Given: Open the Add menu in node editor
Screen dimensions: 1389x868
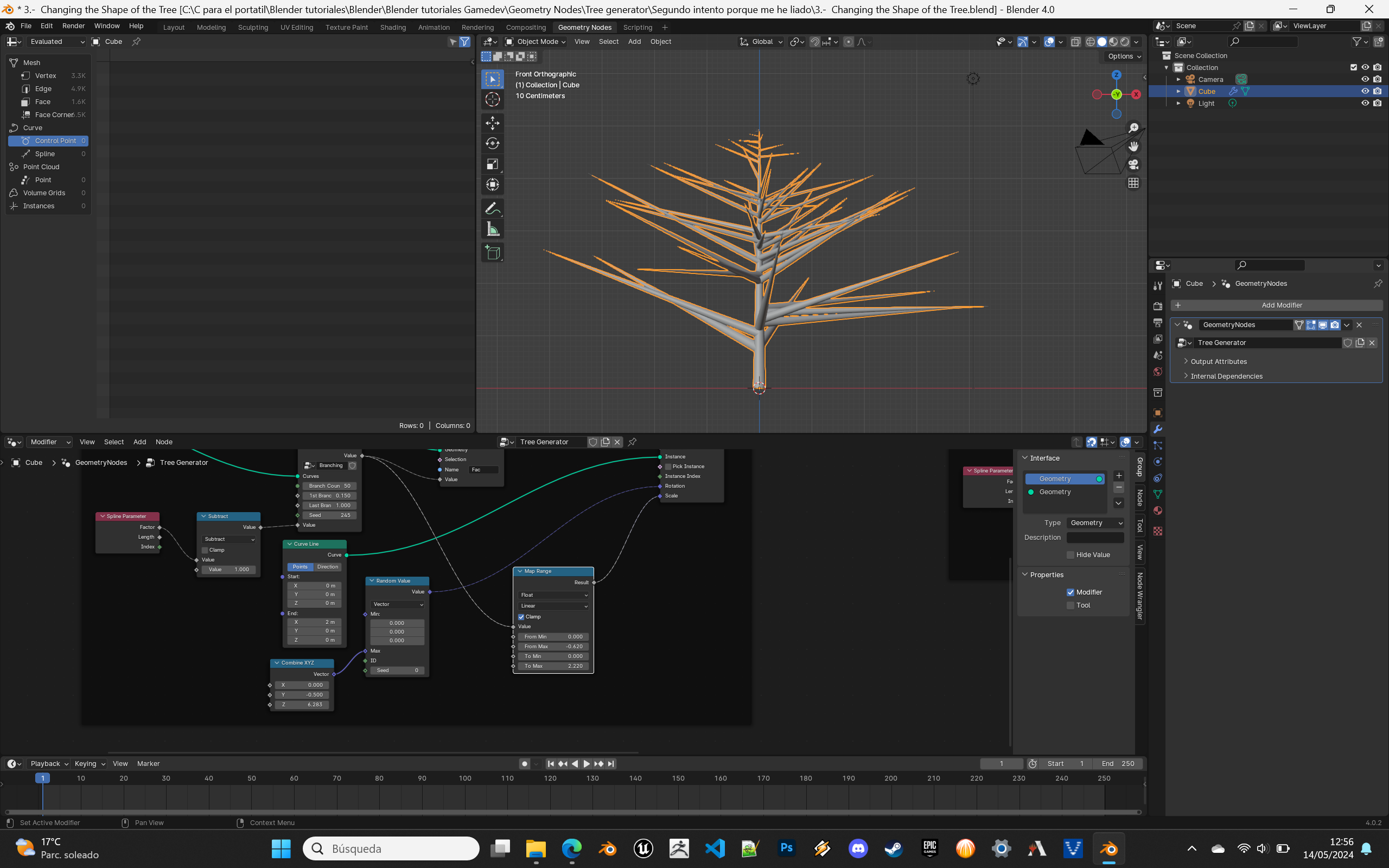Looking at the screenshot, I should pos(139,442).
